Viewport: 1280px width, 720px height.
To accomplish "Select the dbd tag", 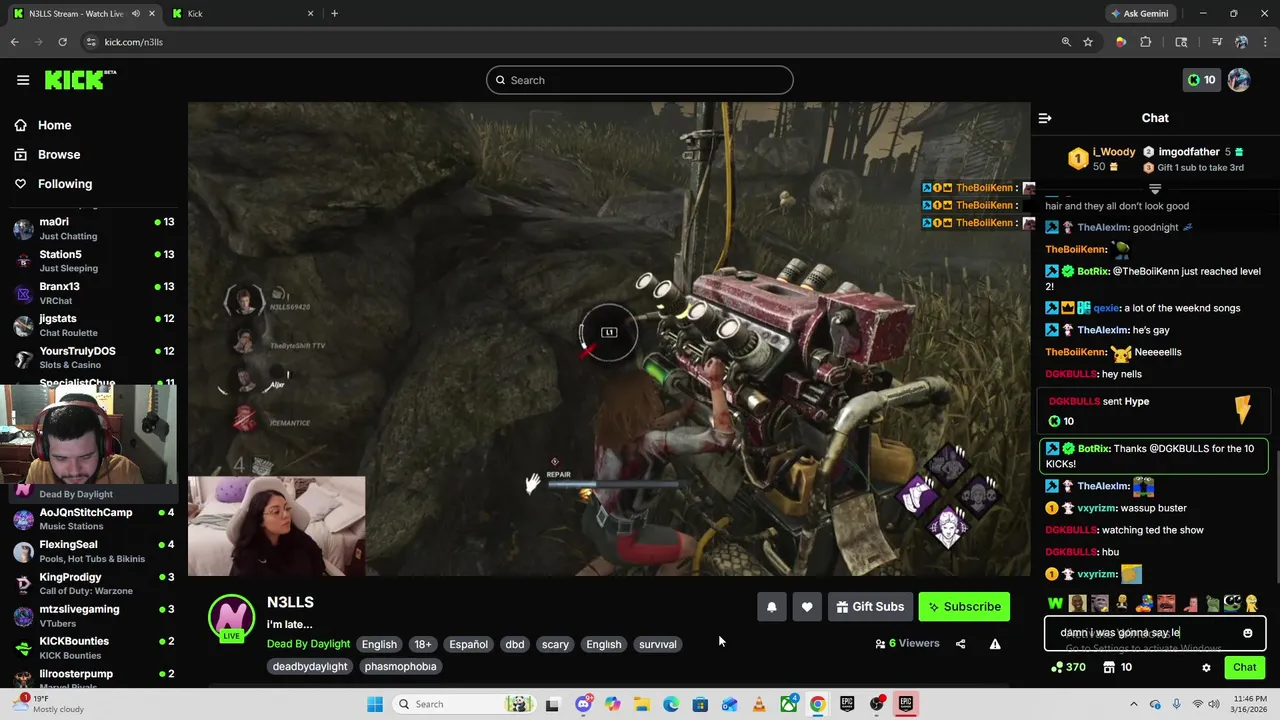I will click(x=515, y=644).
